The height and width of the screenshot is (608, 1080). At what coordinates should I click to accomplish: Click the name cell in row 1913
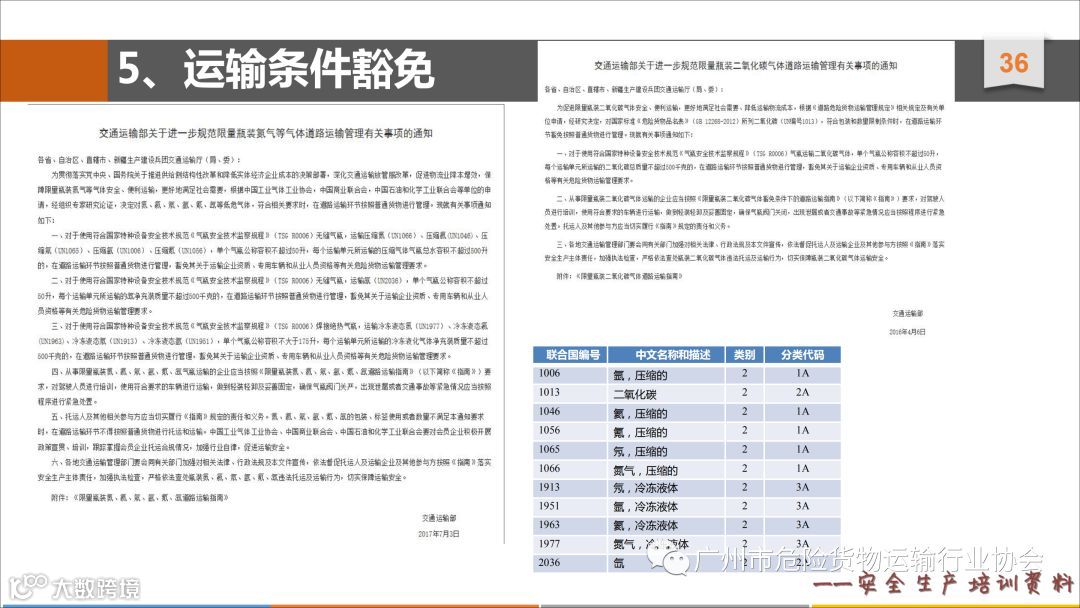pyautogui.click(x=666, y=488)
